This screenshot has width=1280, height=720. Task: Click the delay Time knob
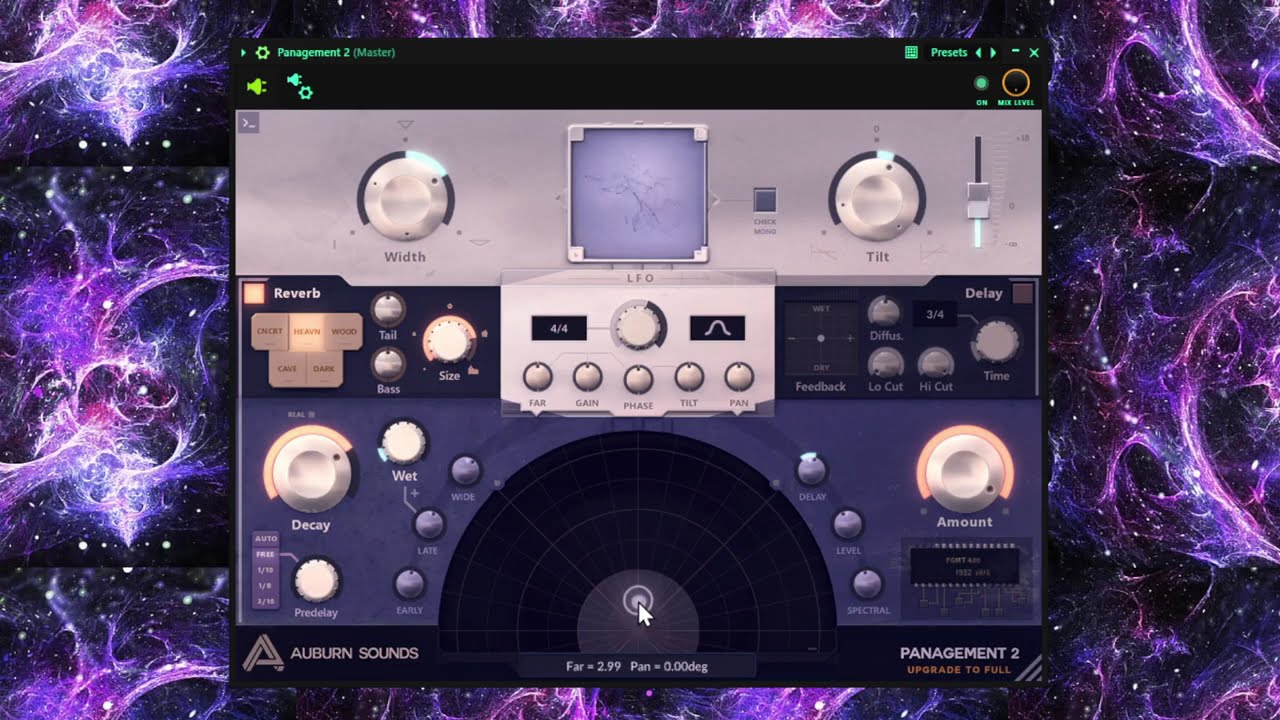pos(996,342)
